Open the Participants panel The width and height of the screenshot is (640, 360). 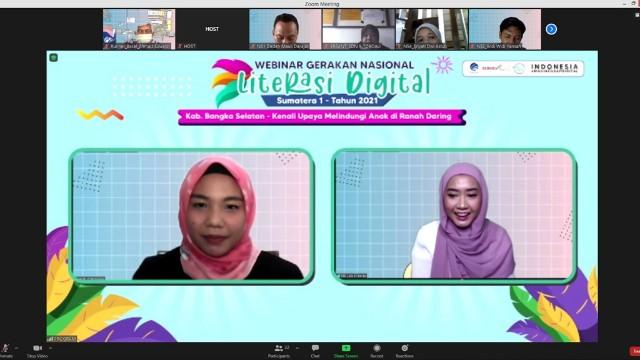point(279,351)
